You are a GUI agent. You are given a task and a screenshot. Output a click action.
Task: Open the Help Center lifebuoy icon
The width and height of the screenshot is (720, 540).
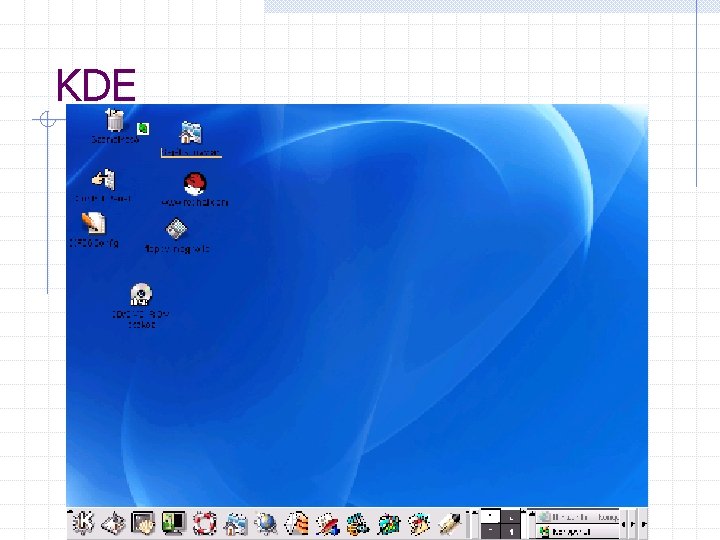pos(204,523)
